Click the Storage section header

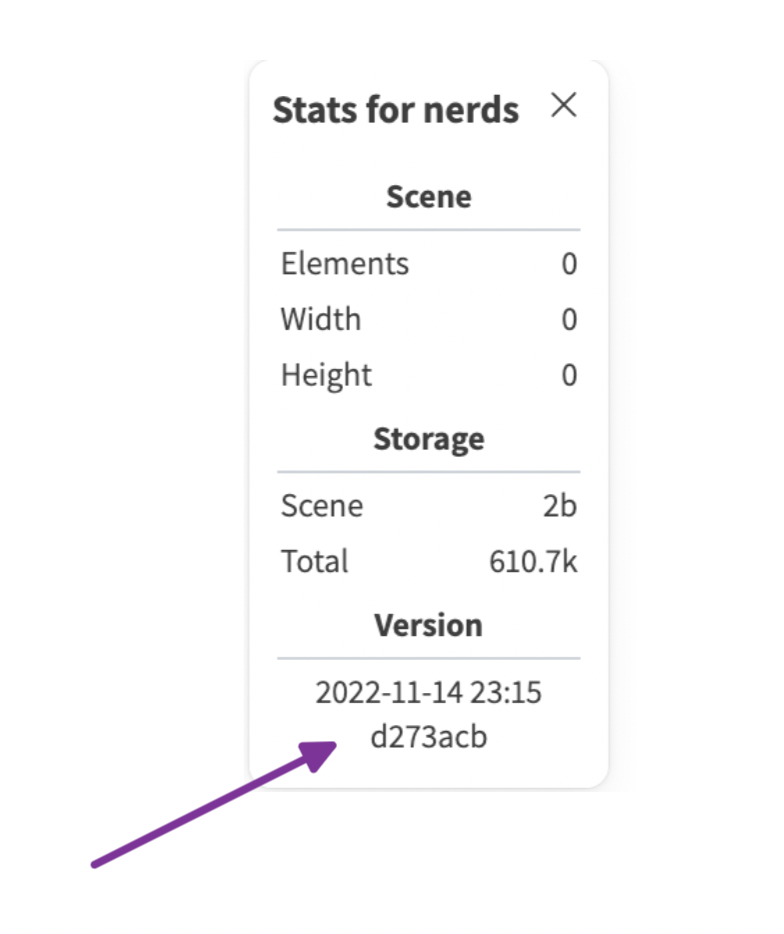click(428, 438)
